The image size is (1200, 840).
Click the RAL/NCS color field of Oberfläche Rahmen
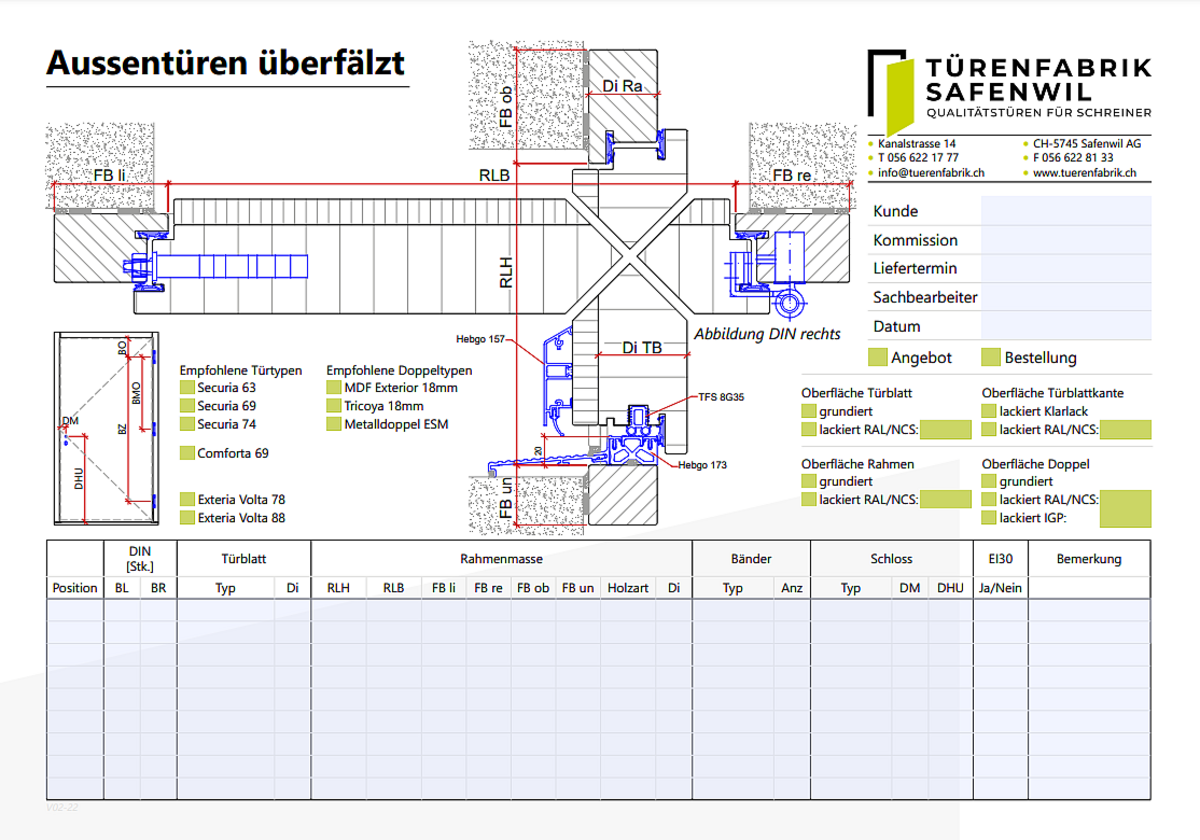(945, 500)
